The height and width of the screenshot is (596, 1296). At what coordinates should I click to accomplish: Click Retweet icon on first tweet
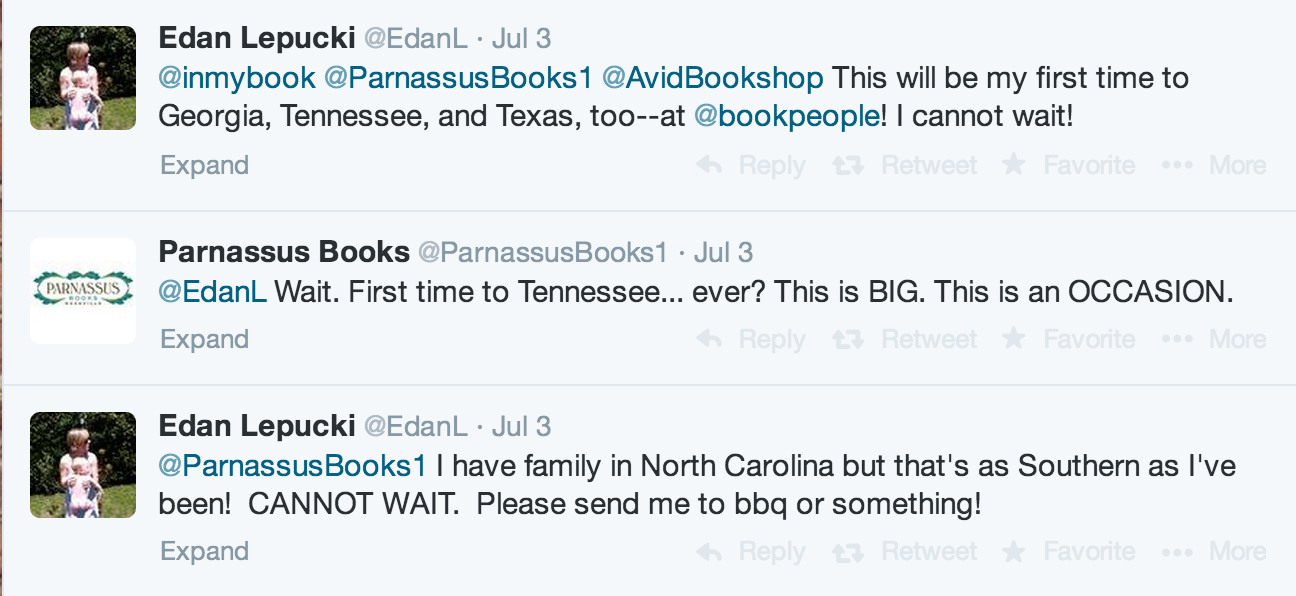click(x=848, y=165)
